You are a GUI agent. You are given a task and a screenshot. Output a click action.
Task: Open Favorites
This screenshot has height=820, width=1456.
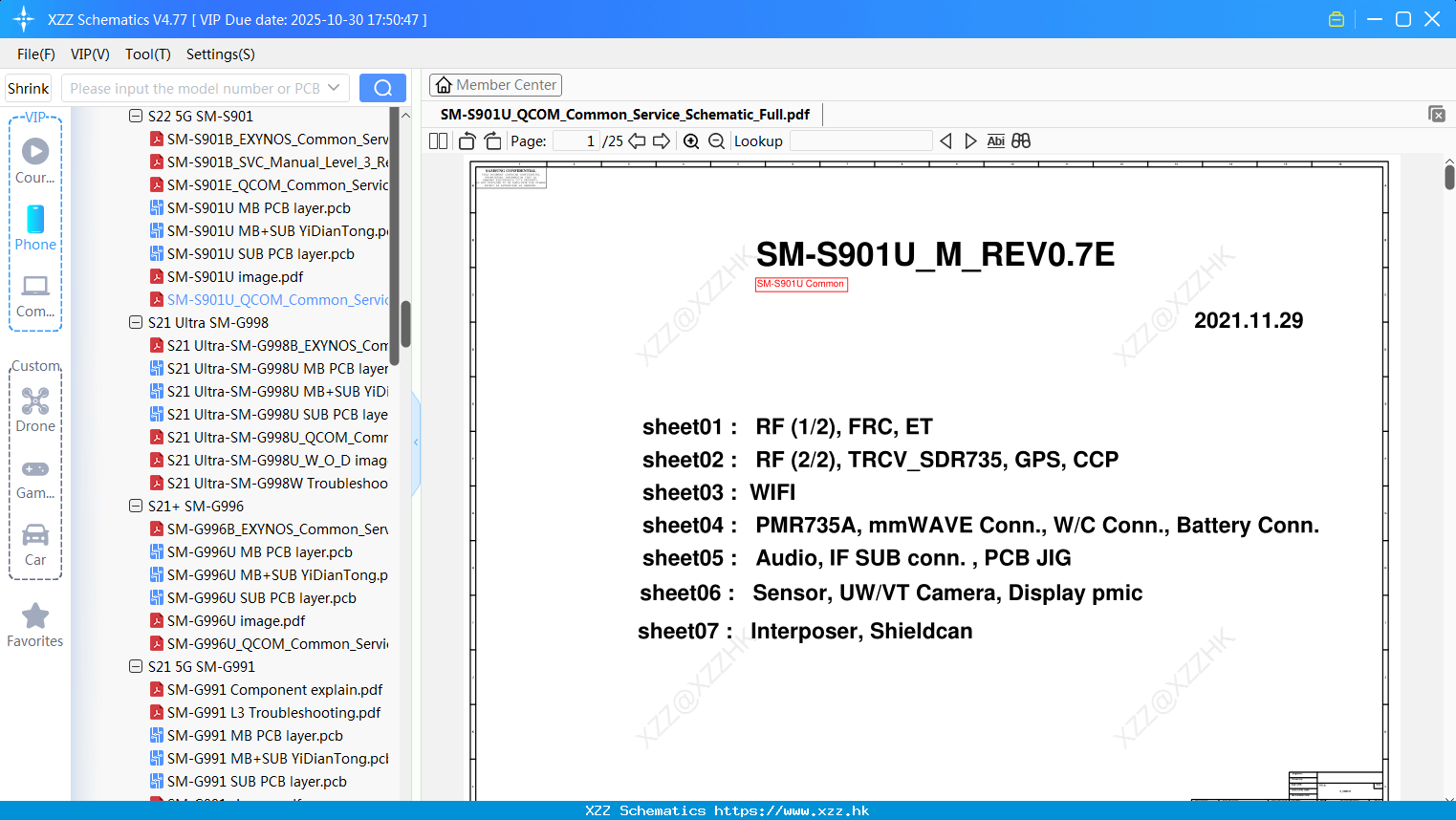coord(35,626)
